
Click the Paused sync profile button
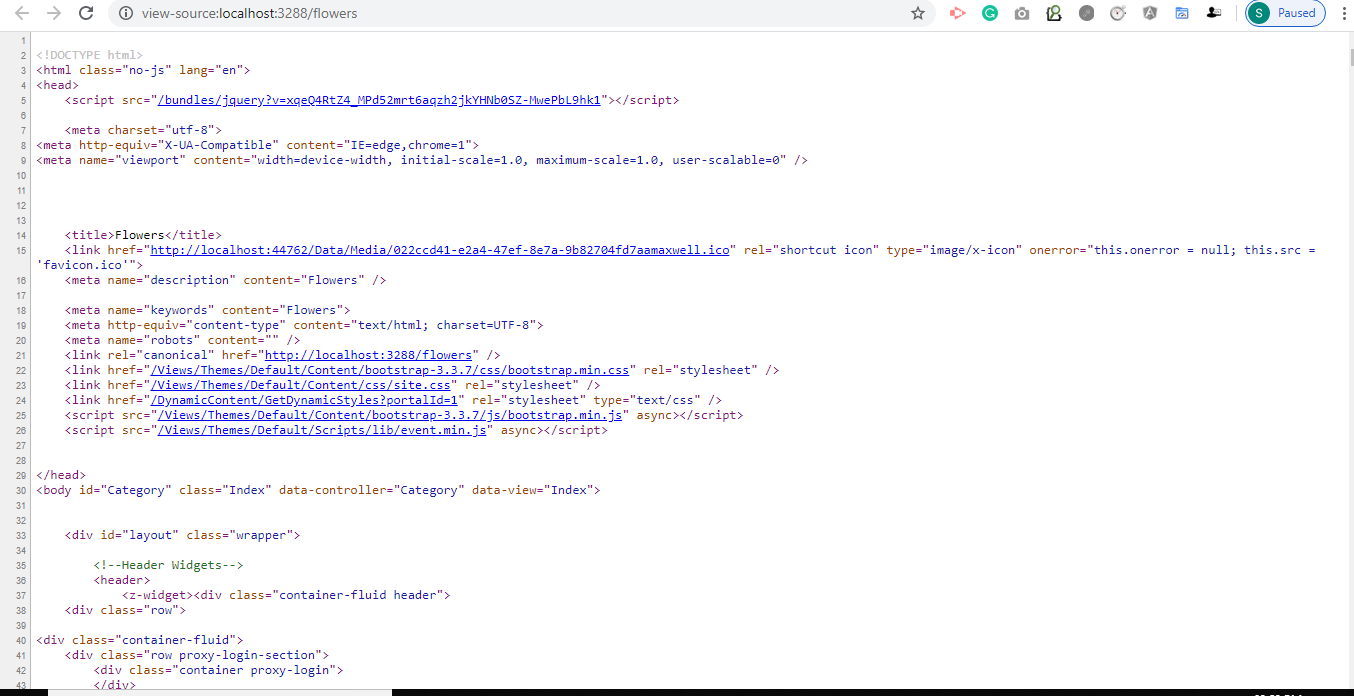tap(1285, 13)
